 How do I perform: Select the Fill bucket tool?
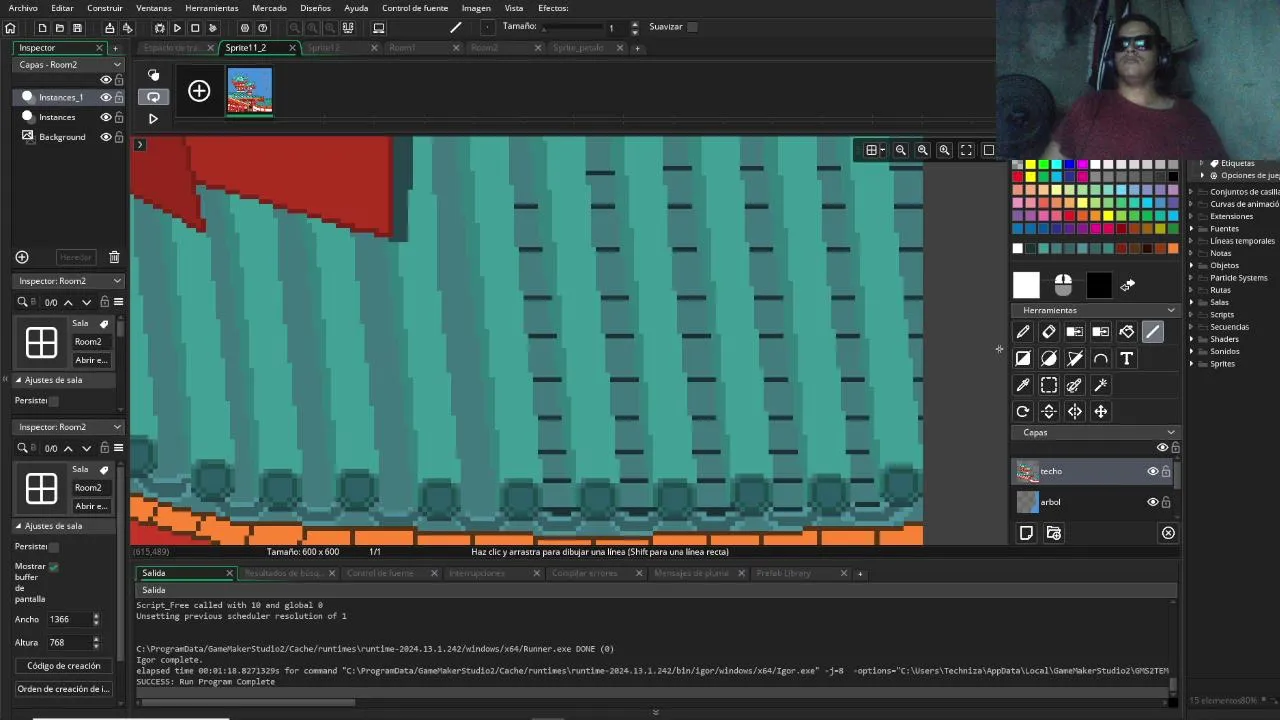[1127, 332]
